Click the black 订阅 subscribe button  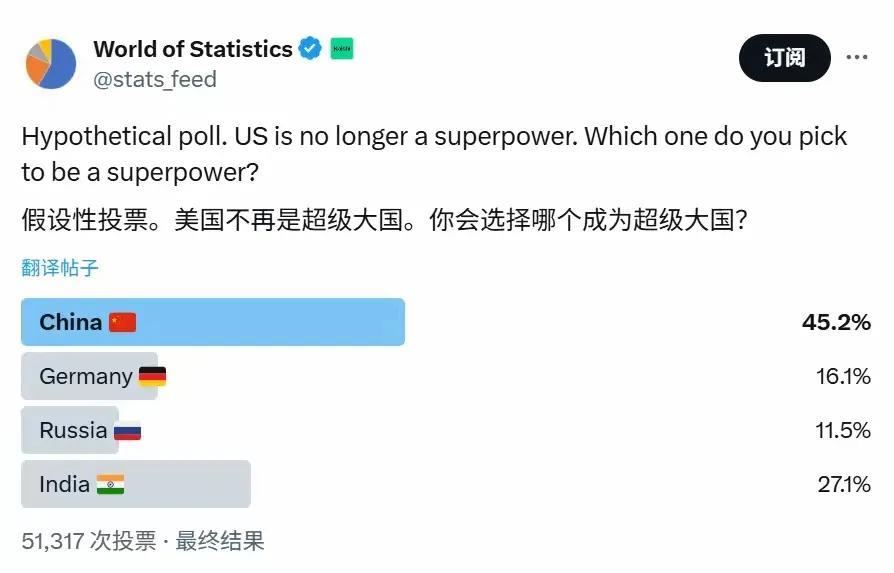click(785, 57)
